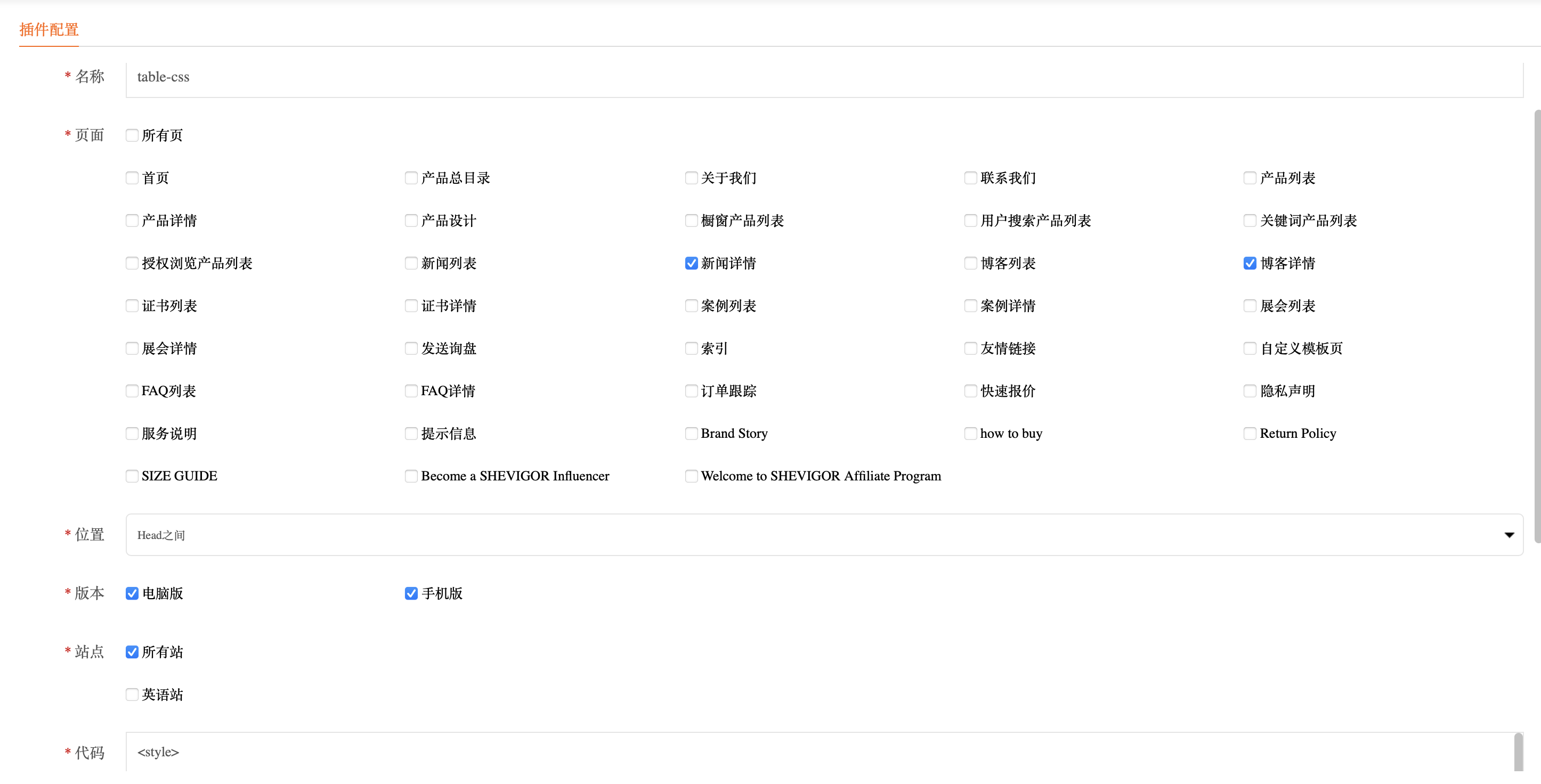
Task: Check the 首页 checkbox
Action: 132,177
